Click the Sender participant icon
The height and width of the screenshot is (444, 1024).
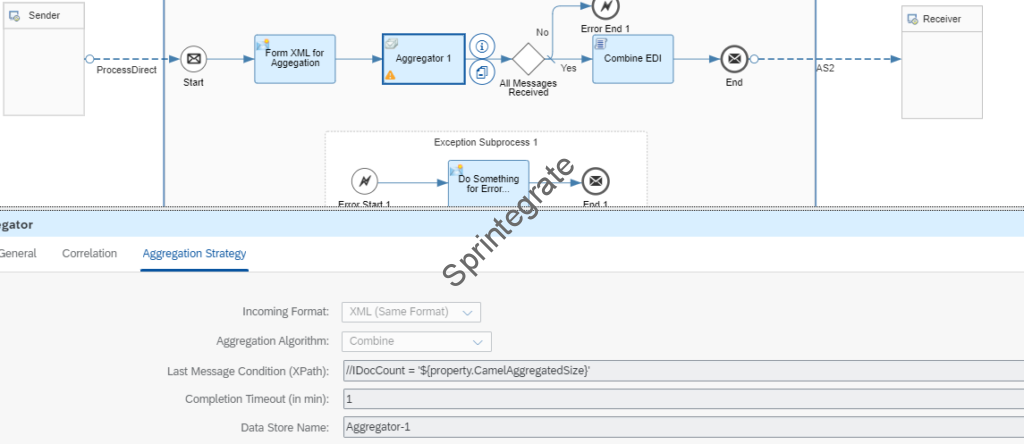(15, 18)
